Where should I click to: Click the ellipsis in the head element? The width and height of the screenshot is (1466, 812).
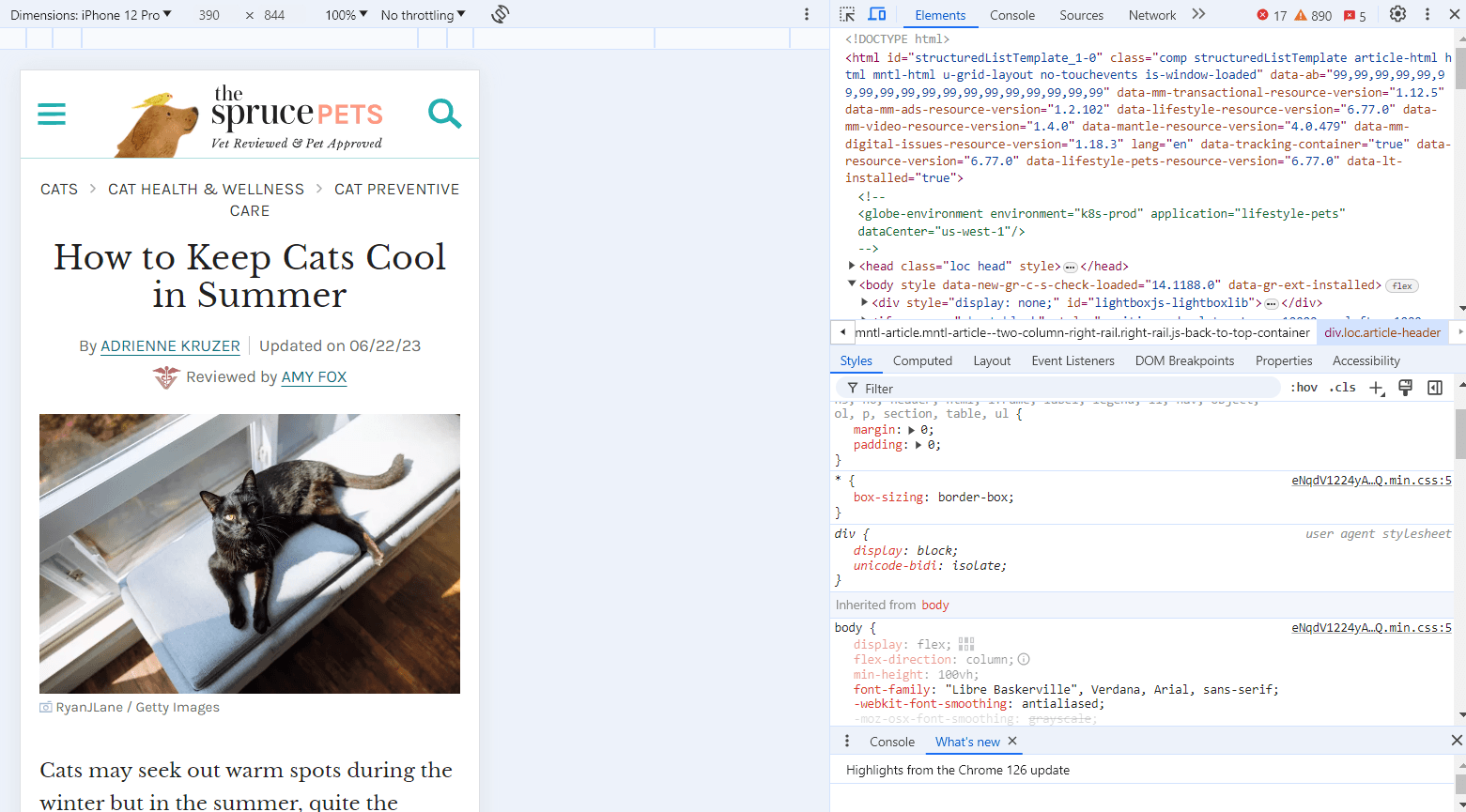pos(1070,267)
